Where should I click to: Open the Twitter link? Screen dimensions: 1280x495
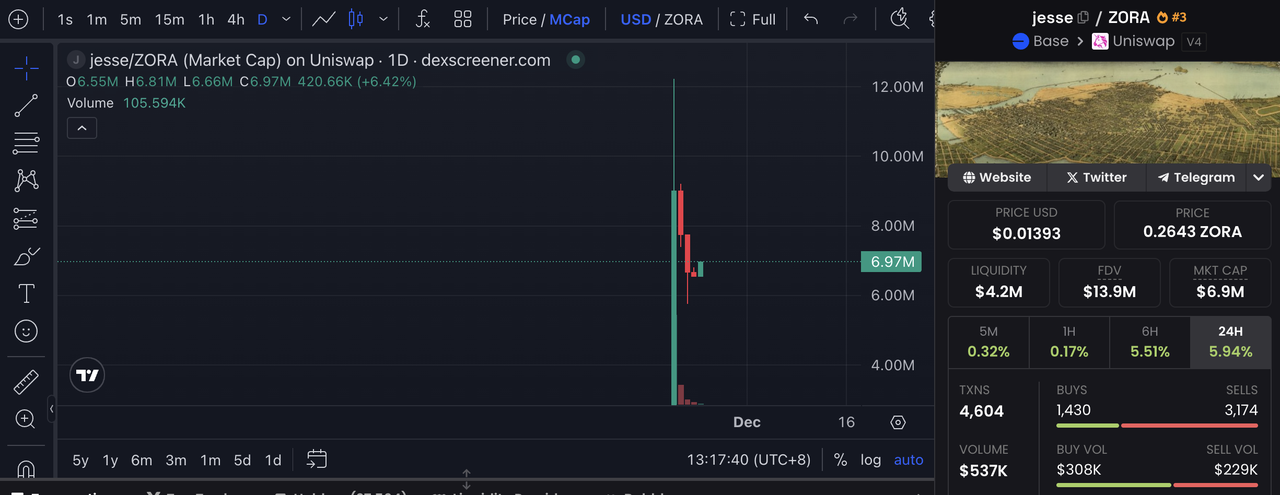[1096, 177]
